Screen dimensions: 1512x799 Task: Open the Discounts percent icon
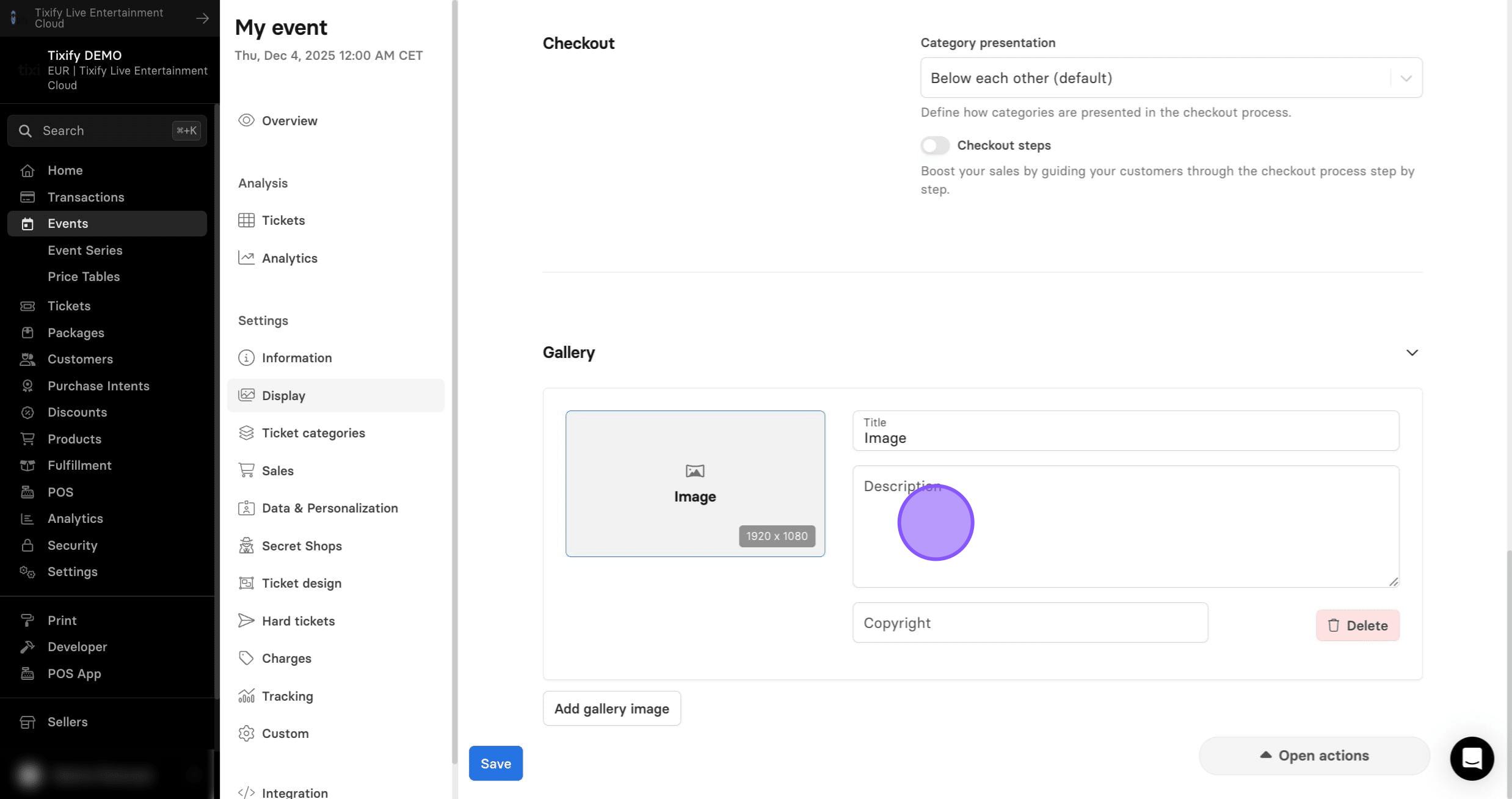point(27,412)
